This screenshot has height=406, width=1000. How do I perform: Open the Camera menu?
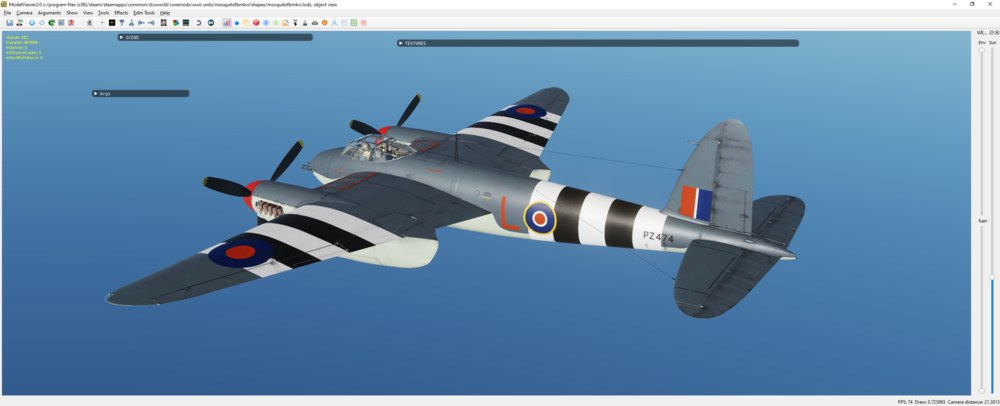click(24, 13)
